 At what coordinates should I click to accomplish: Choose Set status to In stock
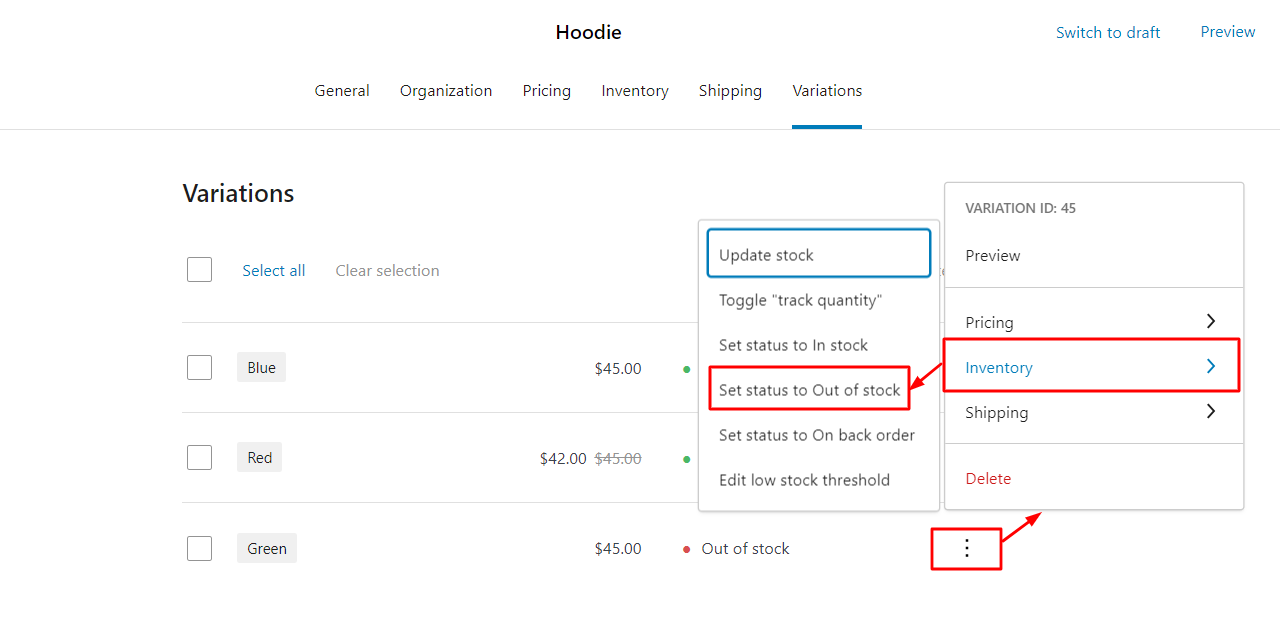click(x=793, y=345)
